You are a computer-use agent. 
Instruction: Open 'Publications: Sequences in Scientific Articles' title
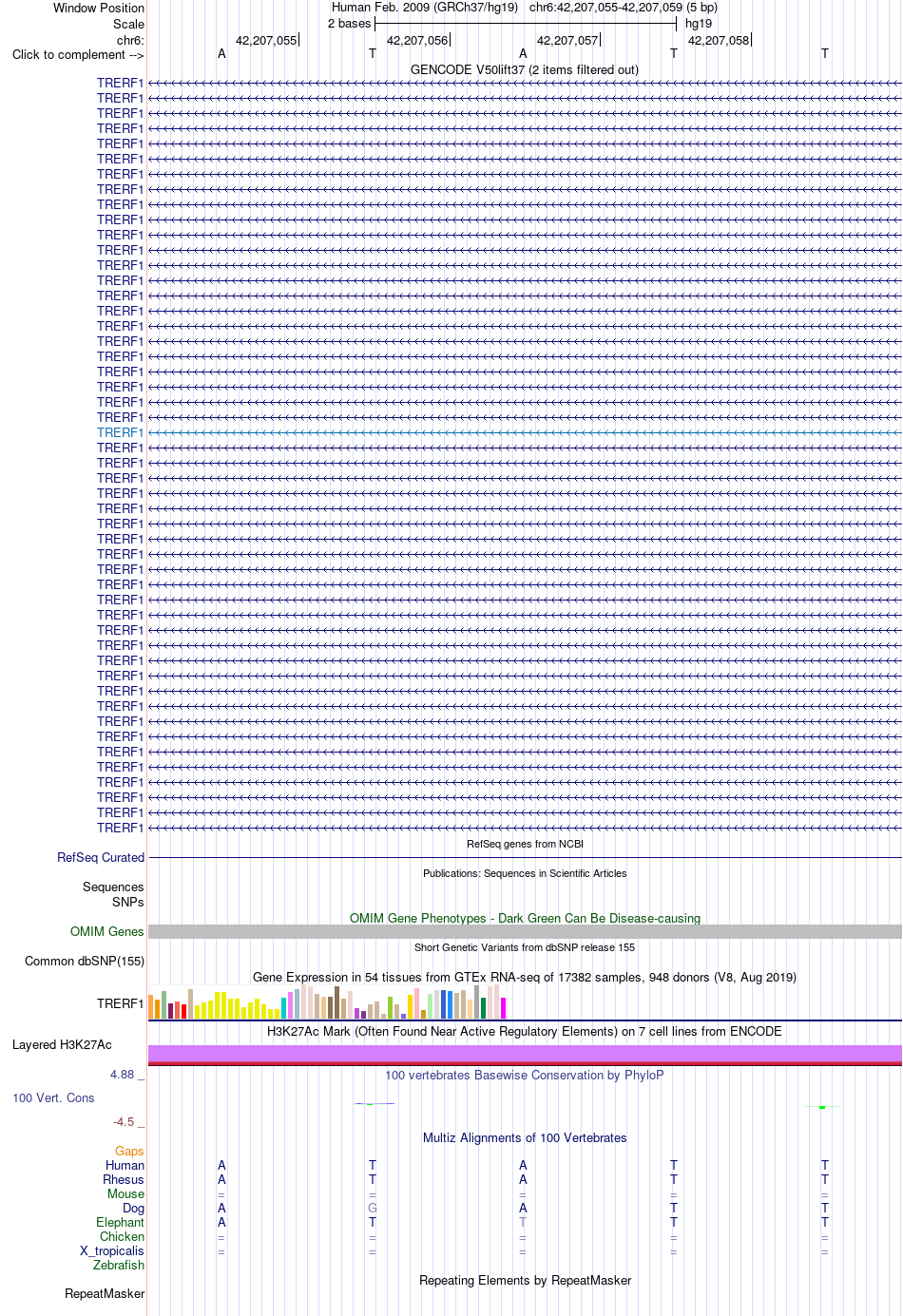(525, 873)
